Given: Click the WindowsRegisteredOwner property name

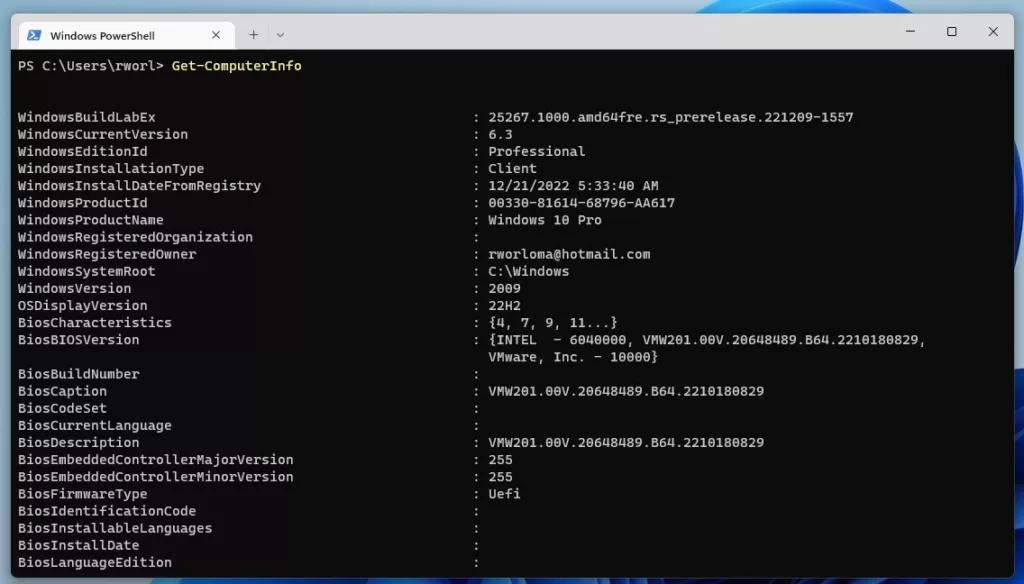Looking at the screenshot, I should point(107,254).
